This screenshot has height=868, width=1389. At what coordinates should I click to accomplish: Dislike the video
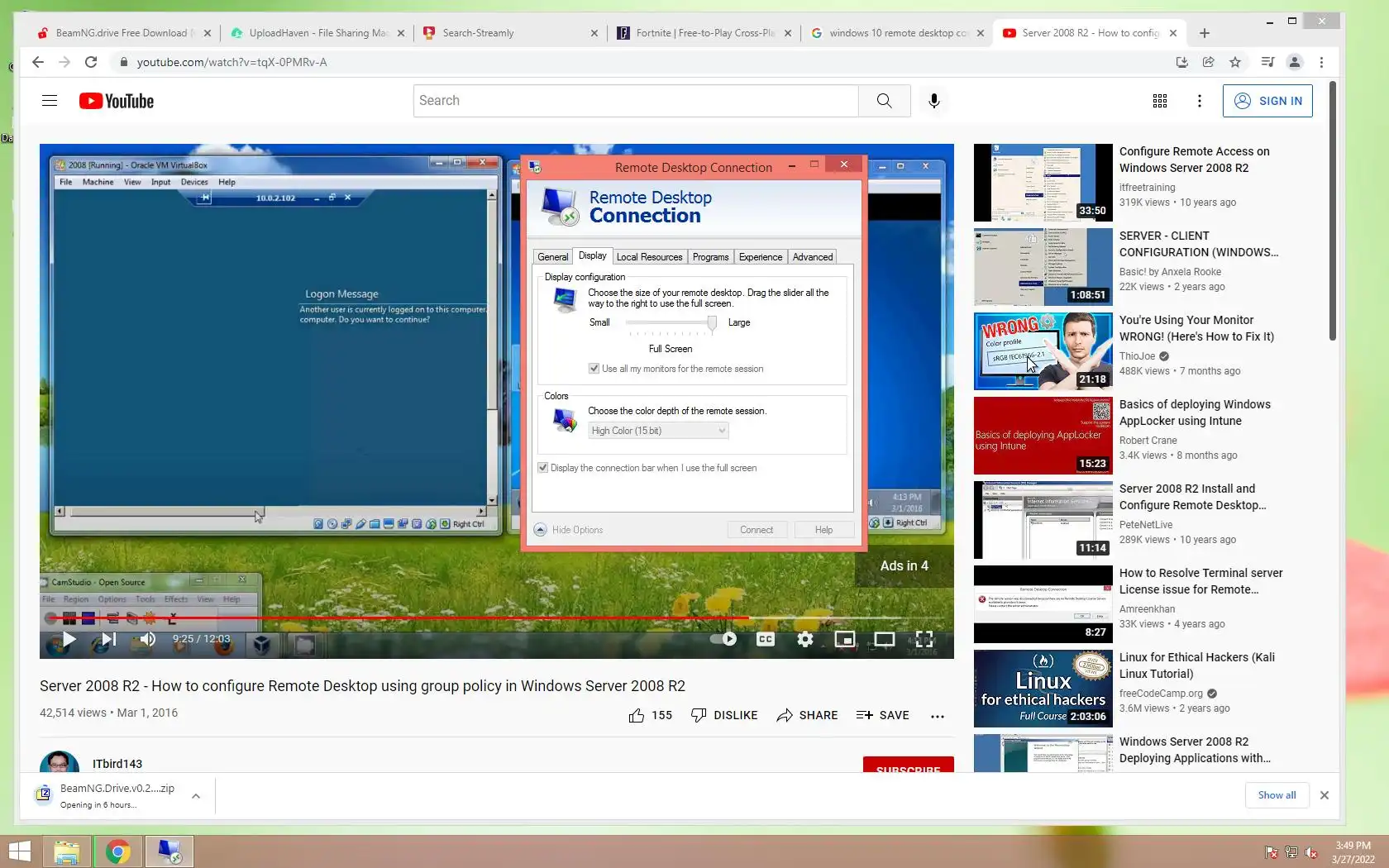tap(724, 716)
